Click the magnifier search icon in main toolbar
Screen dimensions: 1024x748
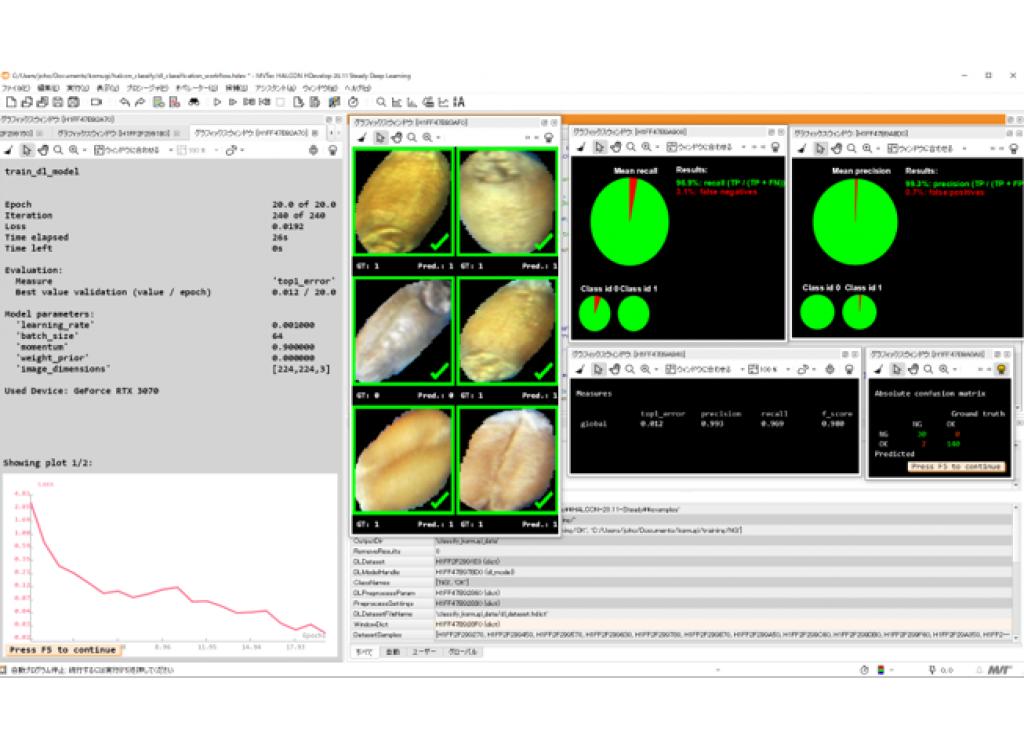380,102
